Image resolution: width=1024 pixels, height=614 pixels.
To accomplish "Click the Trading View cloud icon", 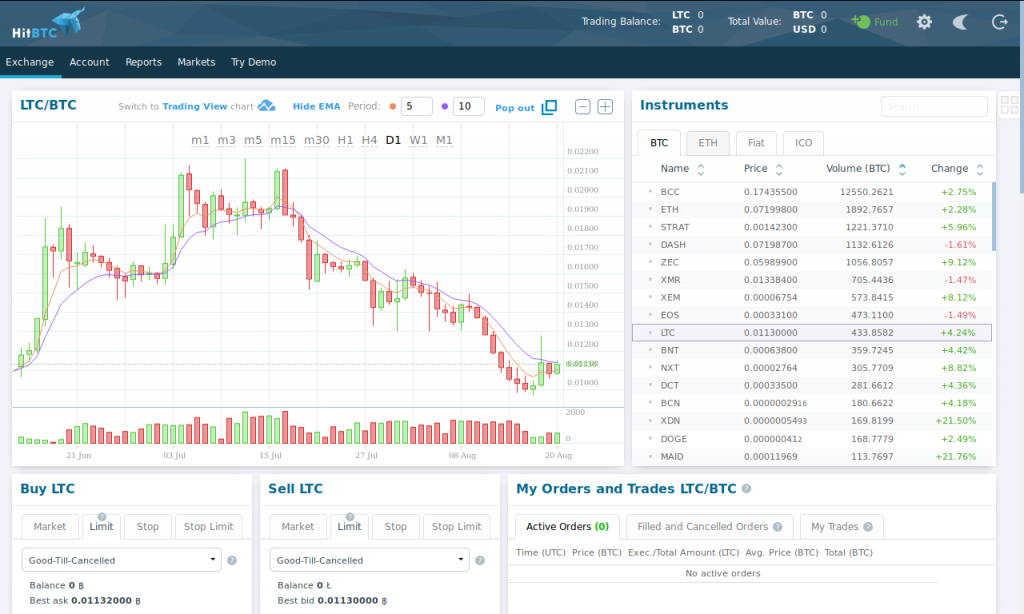I will point(266,106).
